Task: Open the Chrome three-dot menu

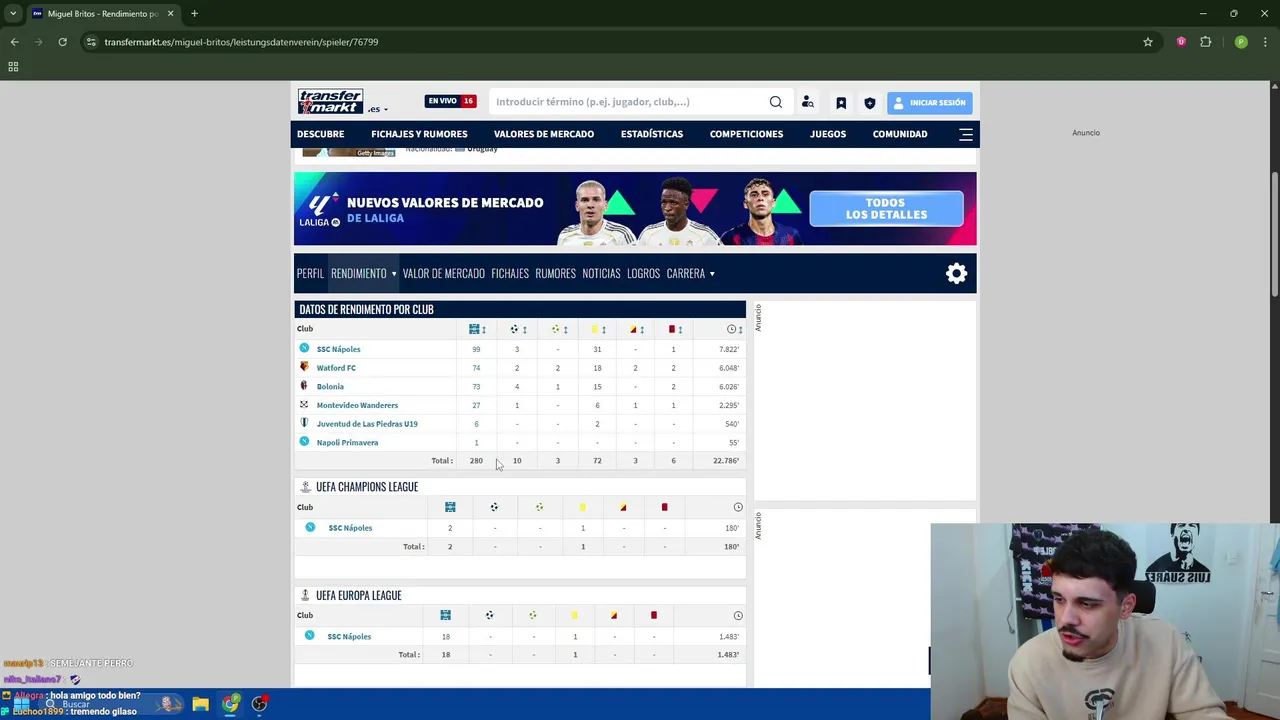Action: [x=1264, y=42]
